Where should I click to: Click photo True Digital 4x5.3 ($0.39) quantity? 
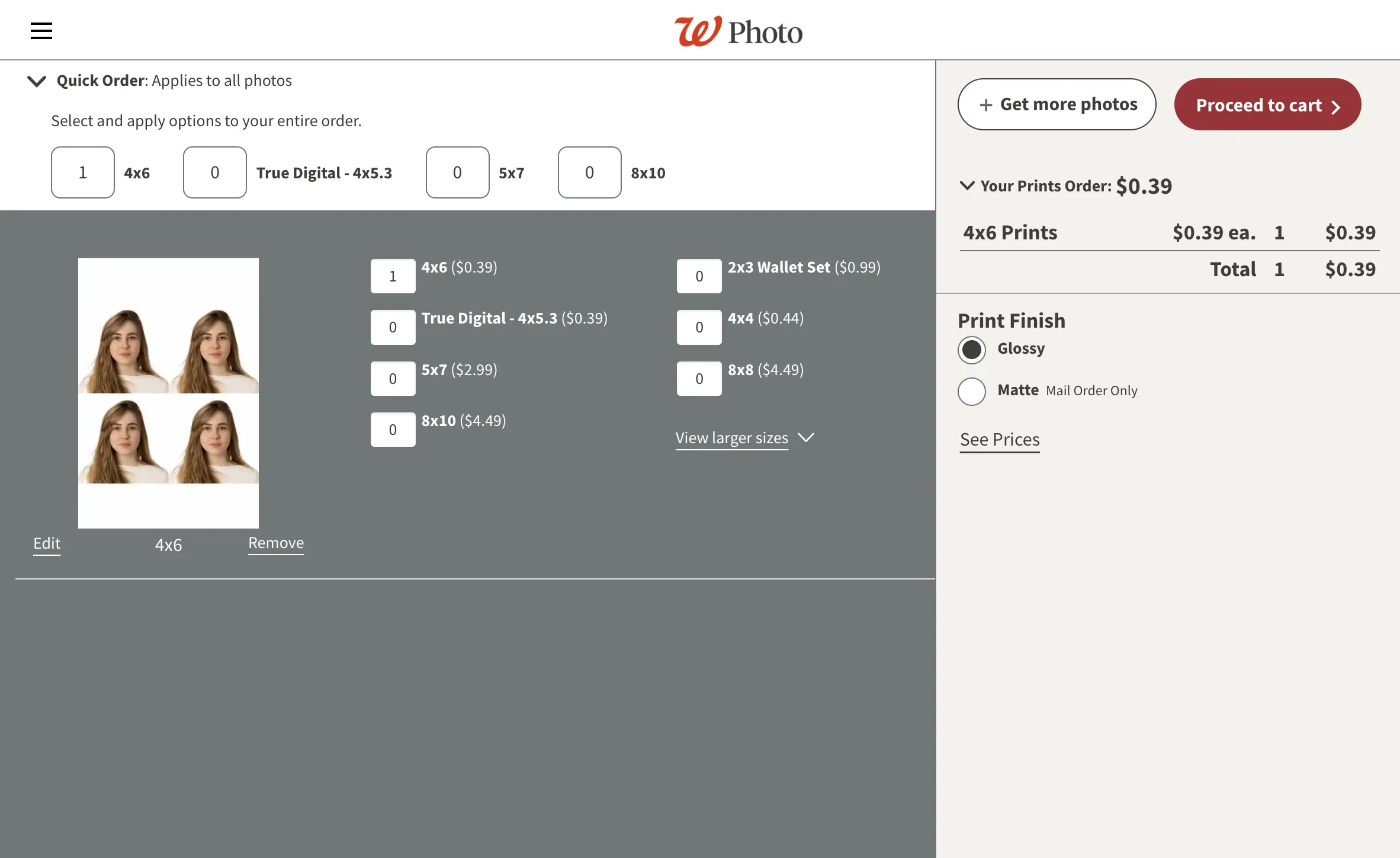(x=393, y=327)
